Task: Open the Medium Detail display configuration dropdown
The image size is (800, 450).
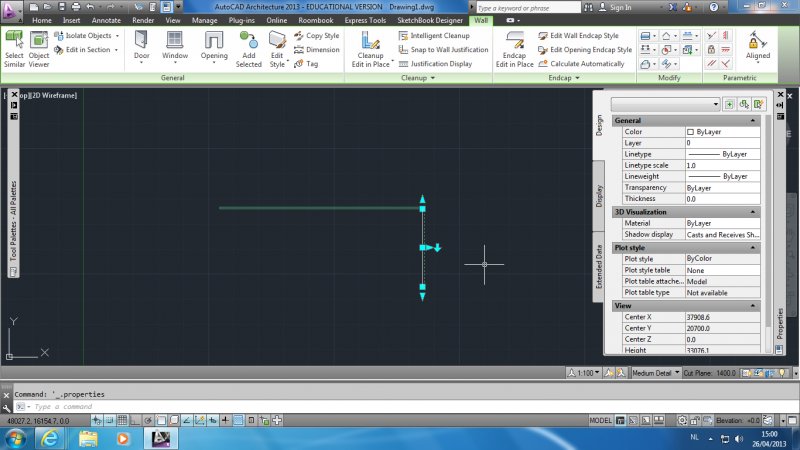Action: [x=655, y=373]
